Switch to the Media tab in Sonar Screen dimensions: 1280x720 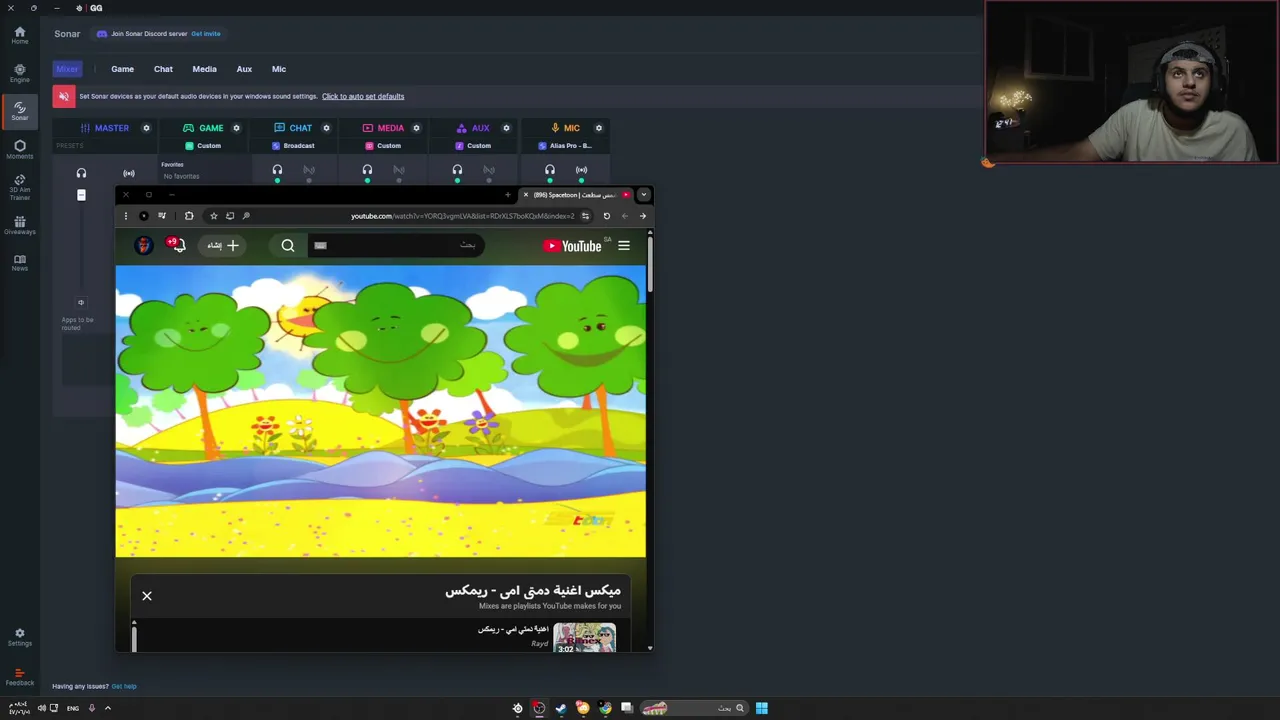(204, 69)
